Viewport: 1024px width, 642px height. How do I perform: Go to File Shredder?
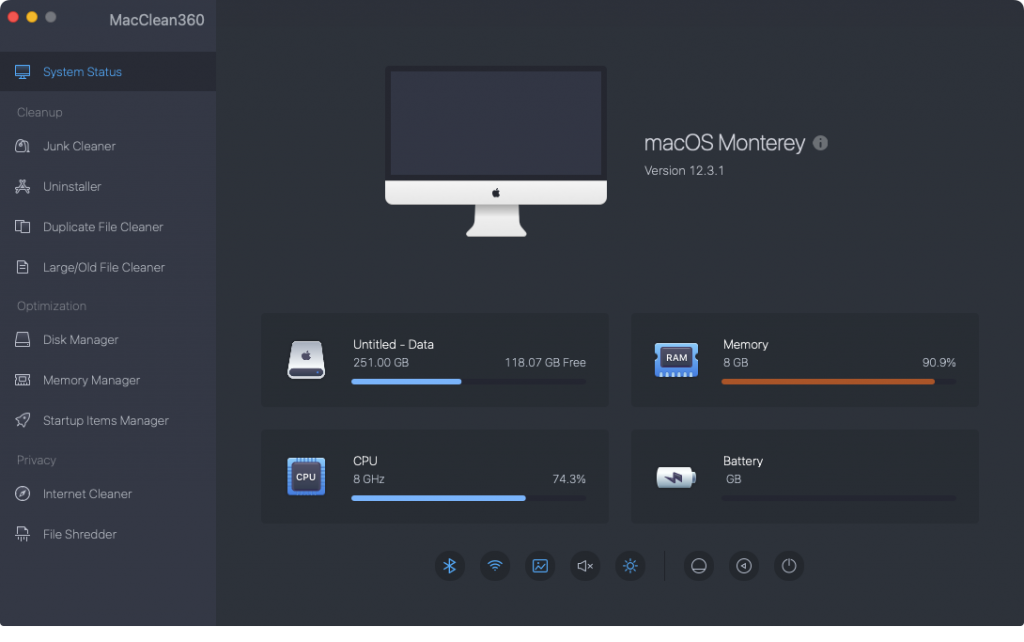[108, 534]
